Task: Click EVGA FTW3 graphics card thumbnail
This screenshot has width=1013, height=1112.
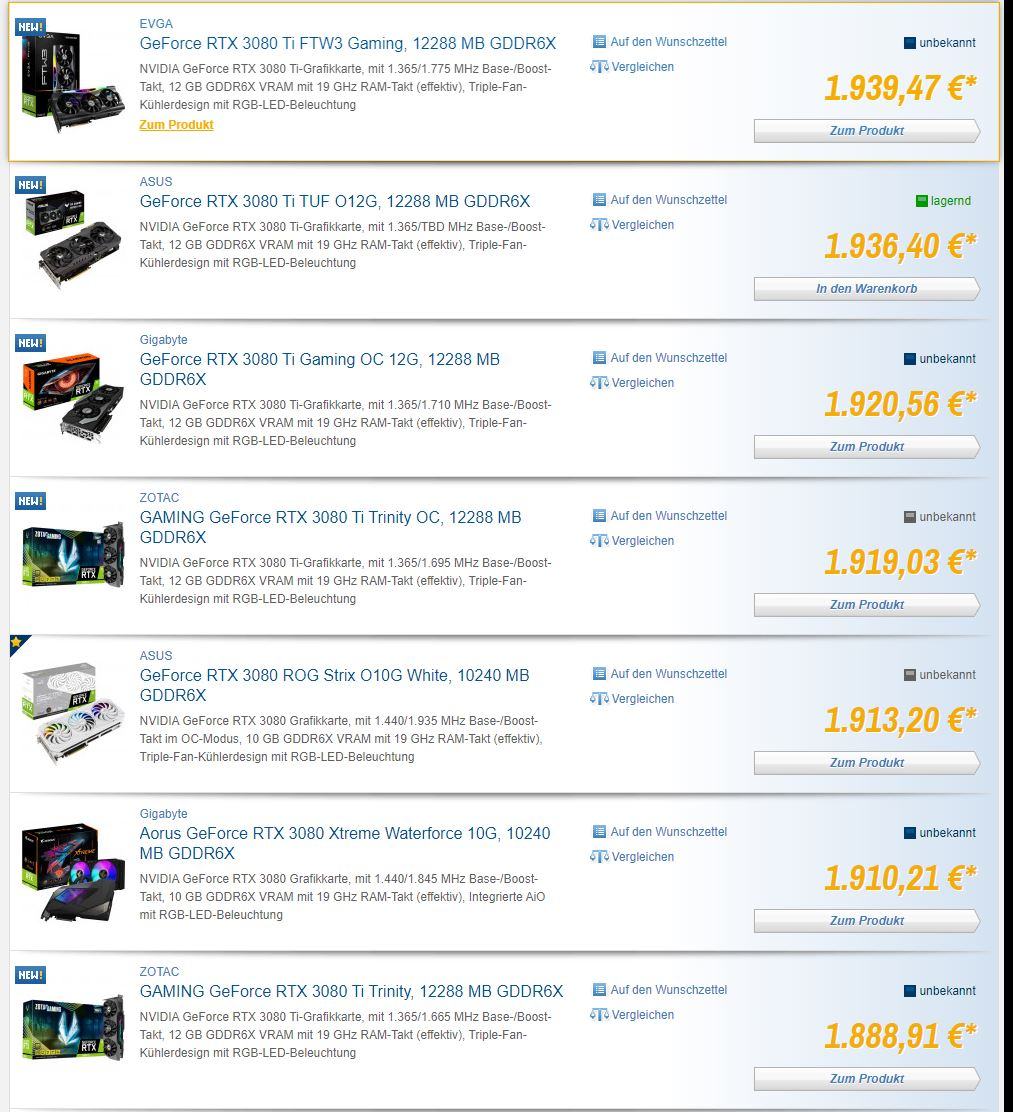Action: click(71, 82)
